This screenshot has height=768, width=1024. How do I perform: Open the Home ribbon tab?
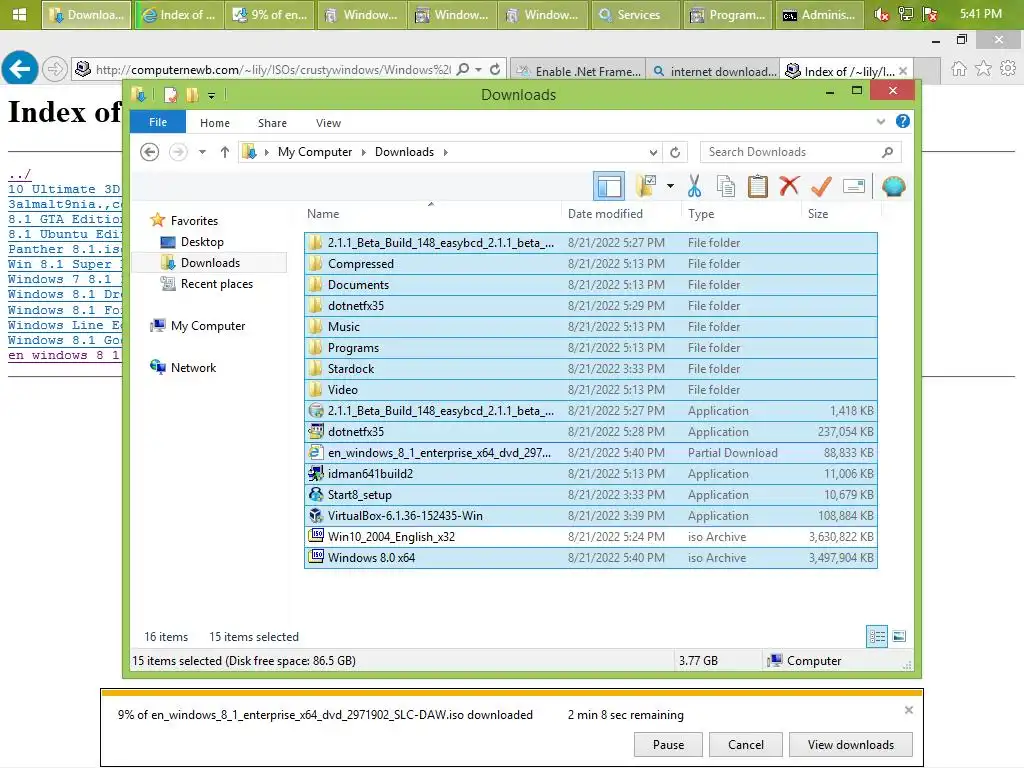tap(215, 123)
